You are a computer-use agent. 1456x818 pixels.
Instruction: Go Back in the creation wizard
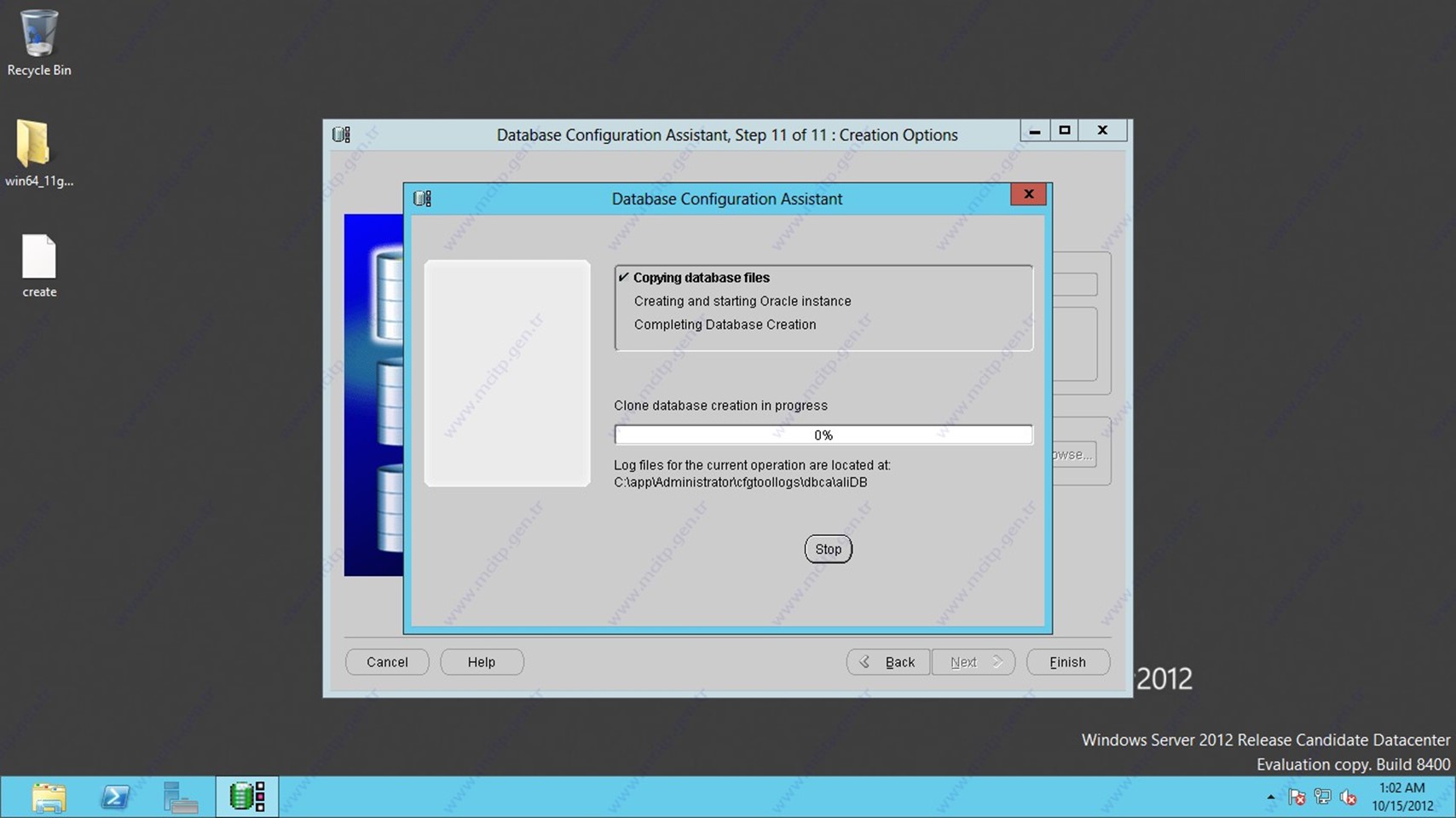coord(888,662)
